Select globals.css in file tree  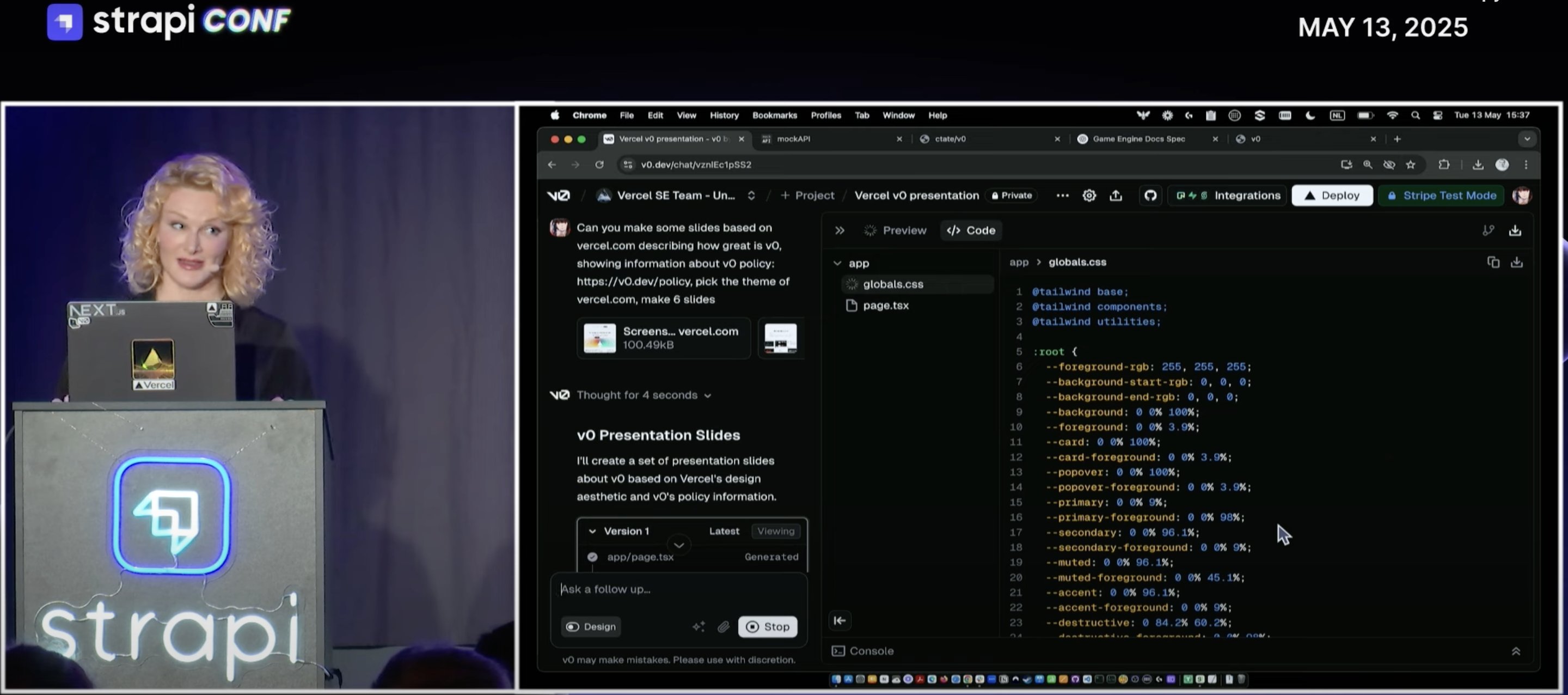[x=917, y=284]
